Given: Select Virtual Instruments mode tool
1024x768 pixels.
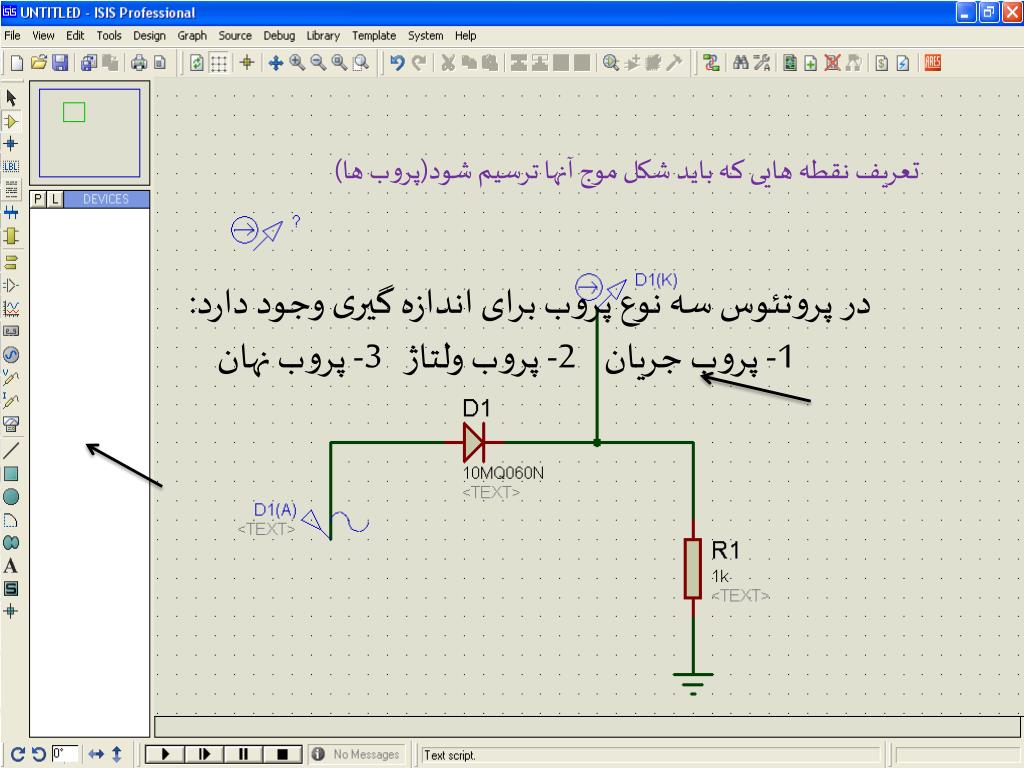Looking at the screenshot, I should point(11,424).
